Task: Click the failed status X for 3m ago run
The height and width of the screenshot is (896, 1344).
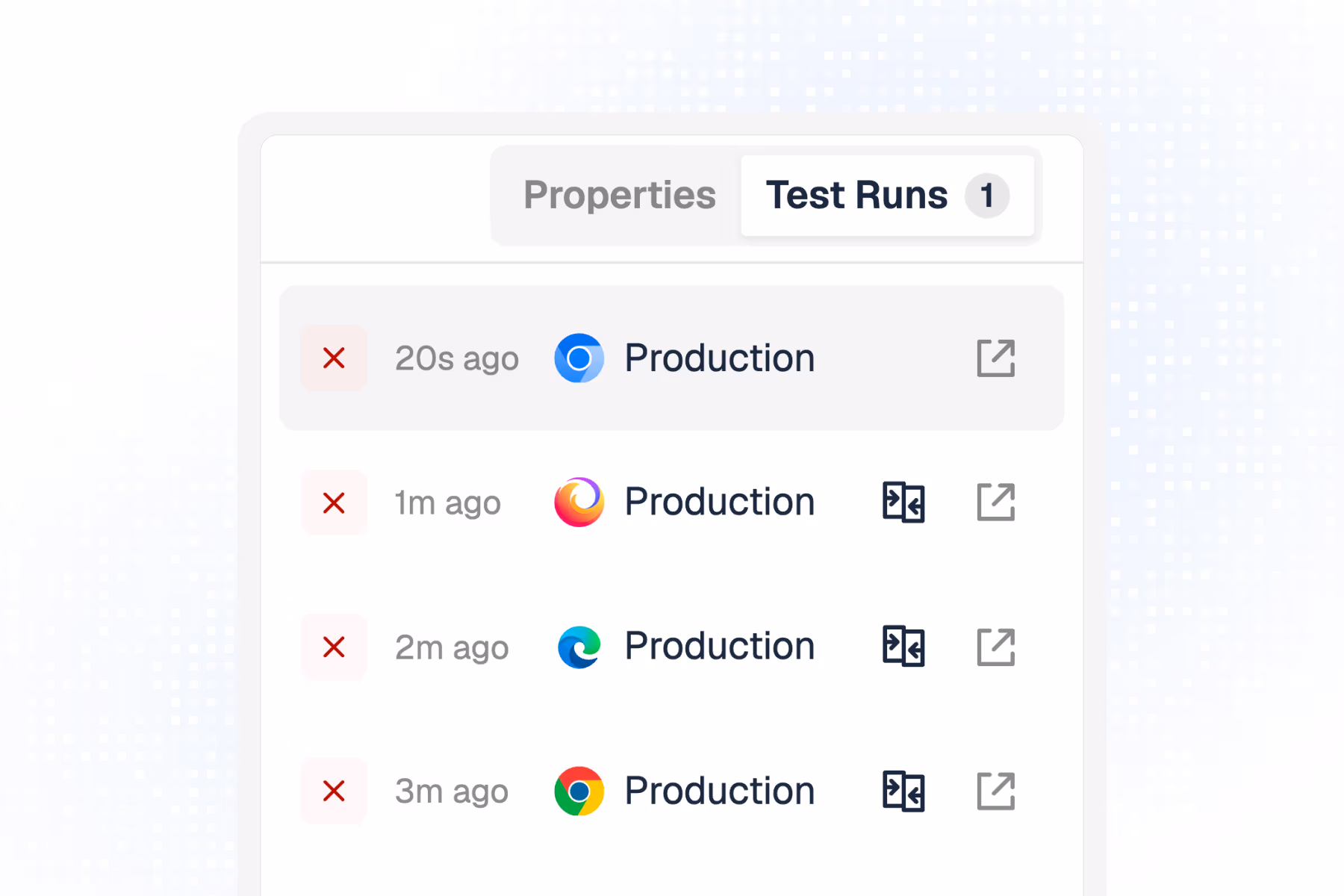Action: coord(334,791)
